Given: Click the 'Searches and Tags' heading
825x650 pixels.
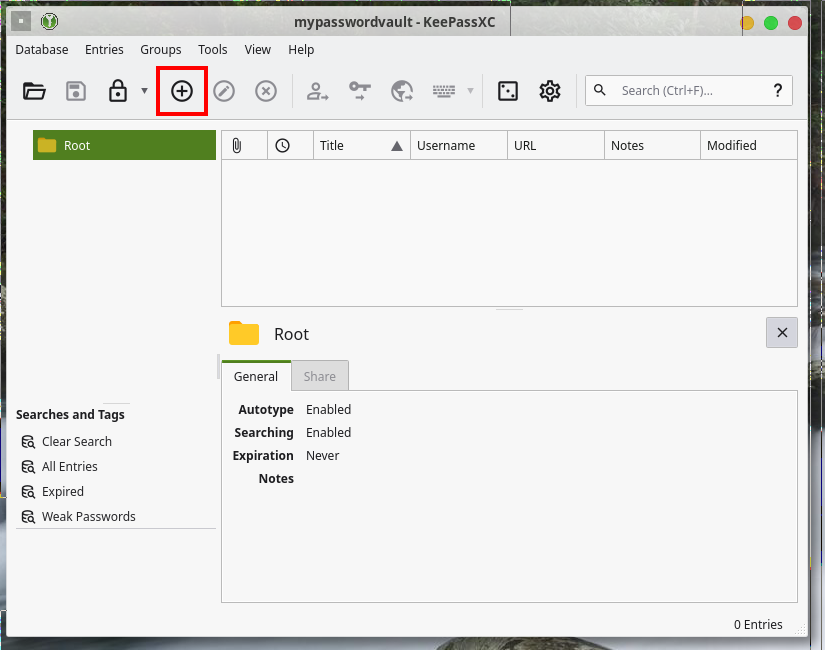Looking at the screenshot, I should [71, 415].
